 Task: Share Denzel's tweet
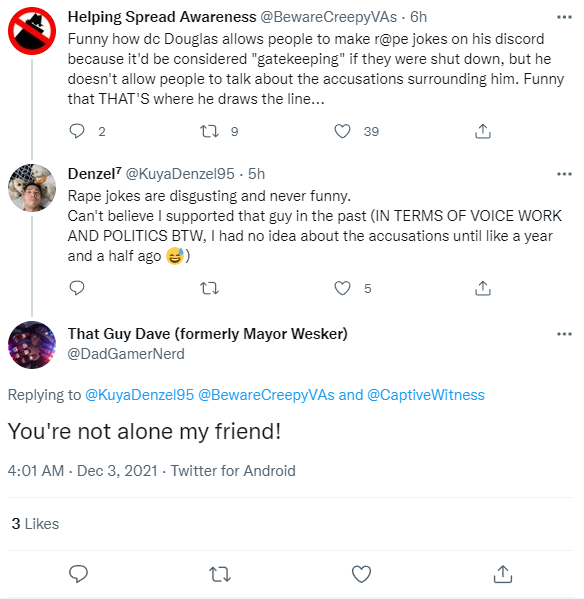tap(483, 288)
